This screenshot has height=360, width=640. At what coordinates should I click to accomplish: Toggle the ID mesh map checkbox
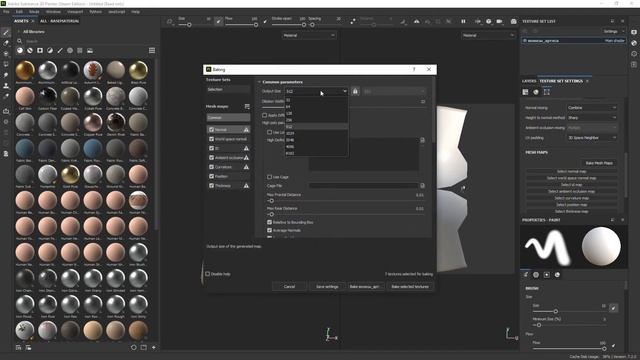point(211,148)
